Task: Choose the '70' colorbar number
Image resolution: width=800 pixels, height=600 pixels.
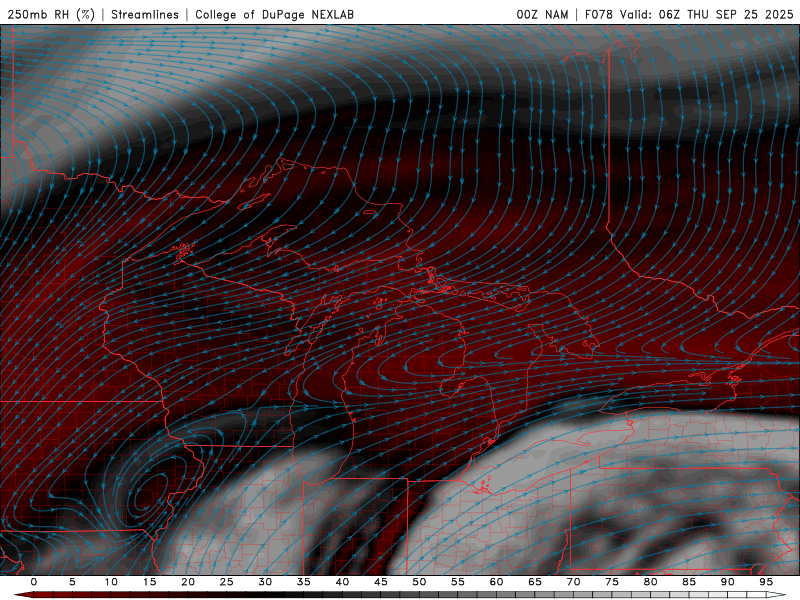Action: (573, 582)
